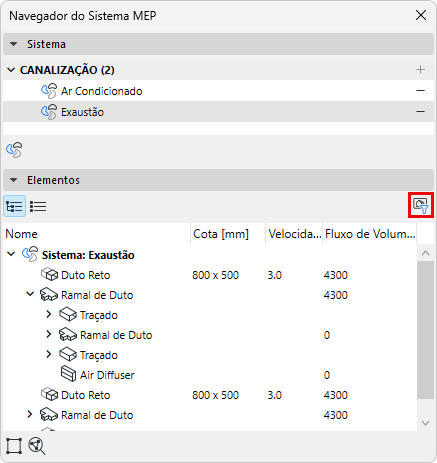Click the vertical scrollbar thumb

pyautogui.click(x=425, y=329)
